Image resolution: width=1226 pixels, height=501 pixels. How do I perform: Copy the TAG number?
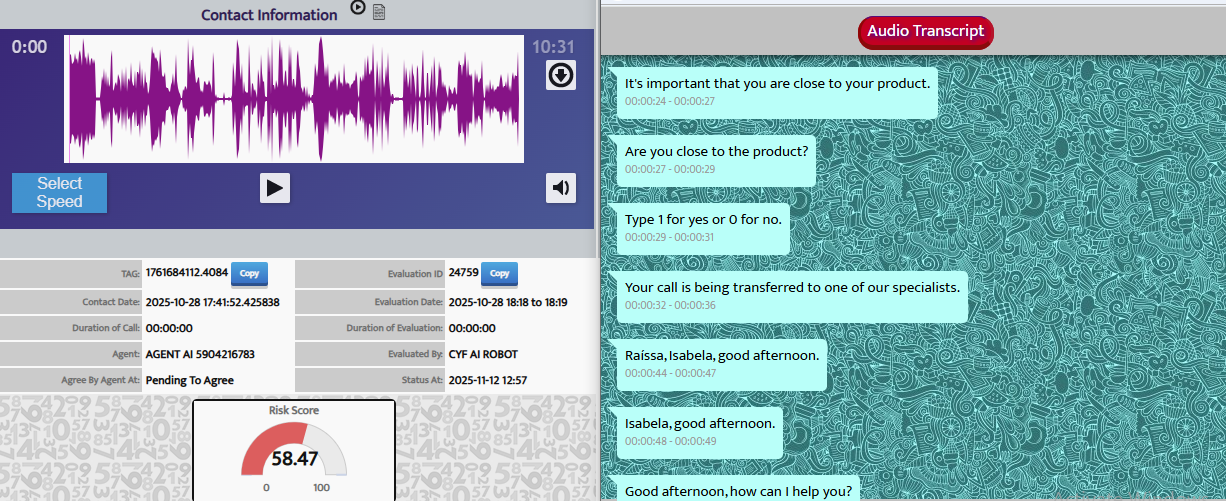point(249,273)
